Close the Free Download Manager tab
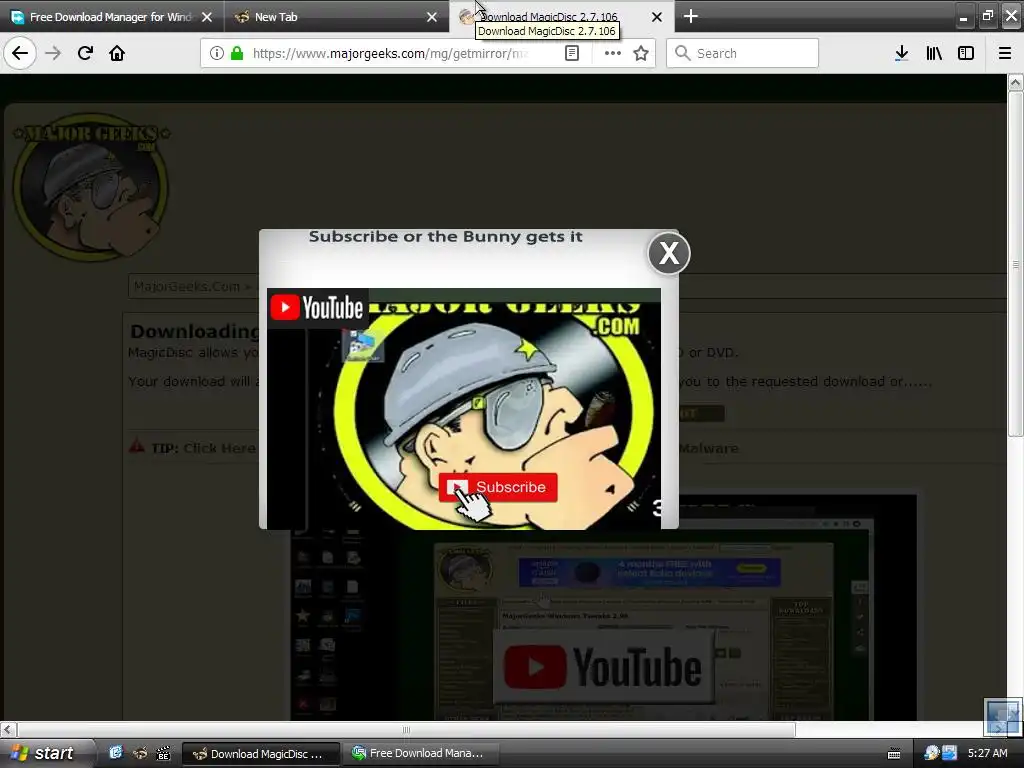 point(207,17)
